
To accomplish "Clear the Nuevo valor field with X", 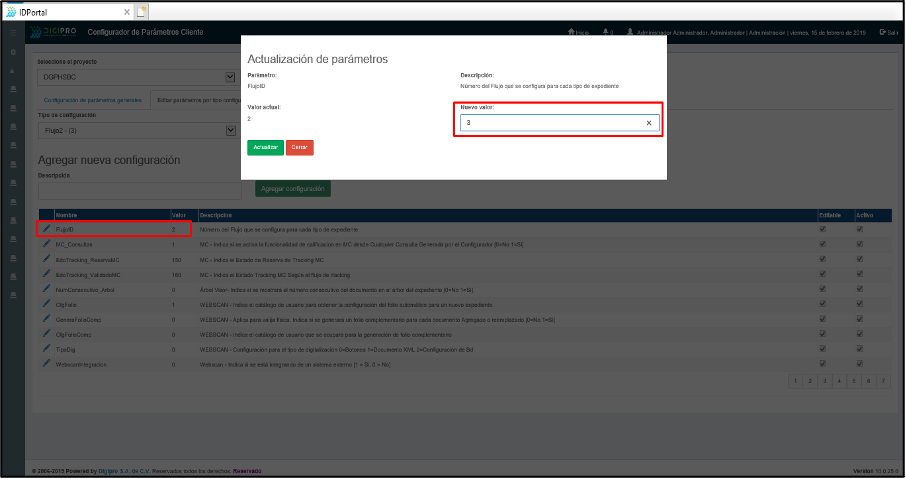I will (x=648, y=123).
